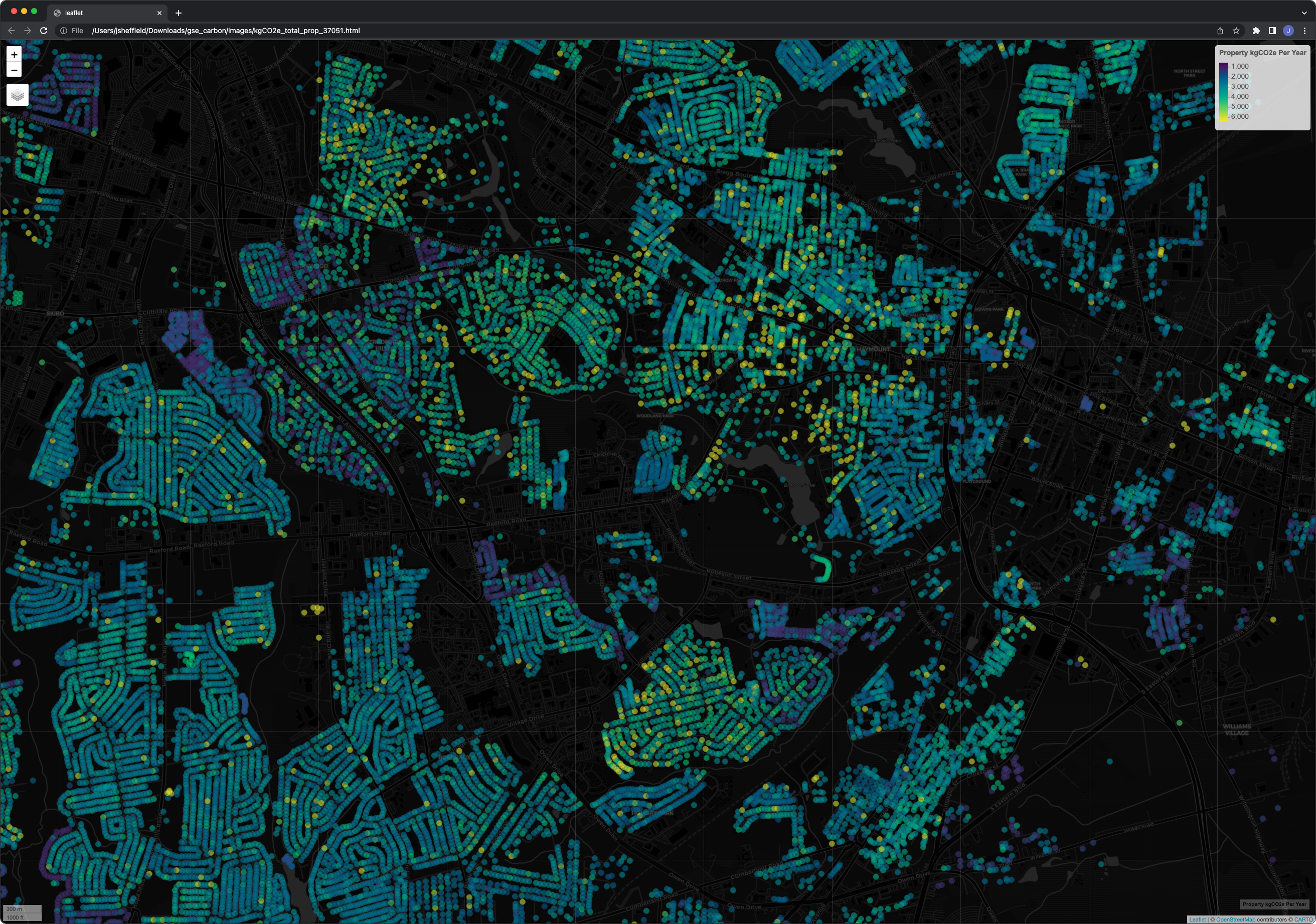Open the map layers control

click(x=17, y=95)
